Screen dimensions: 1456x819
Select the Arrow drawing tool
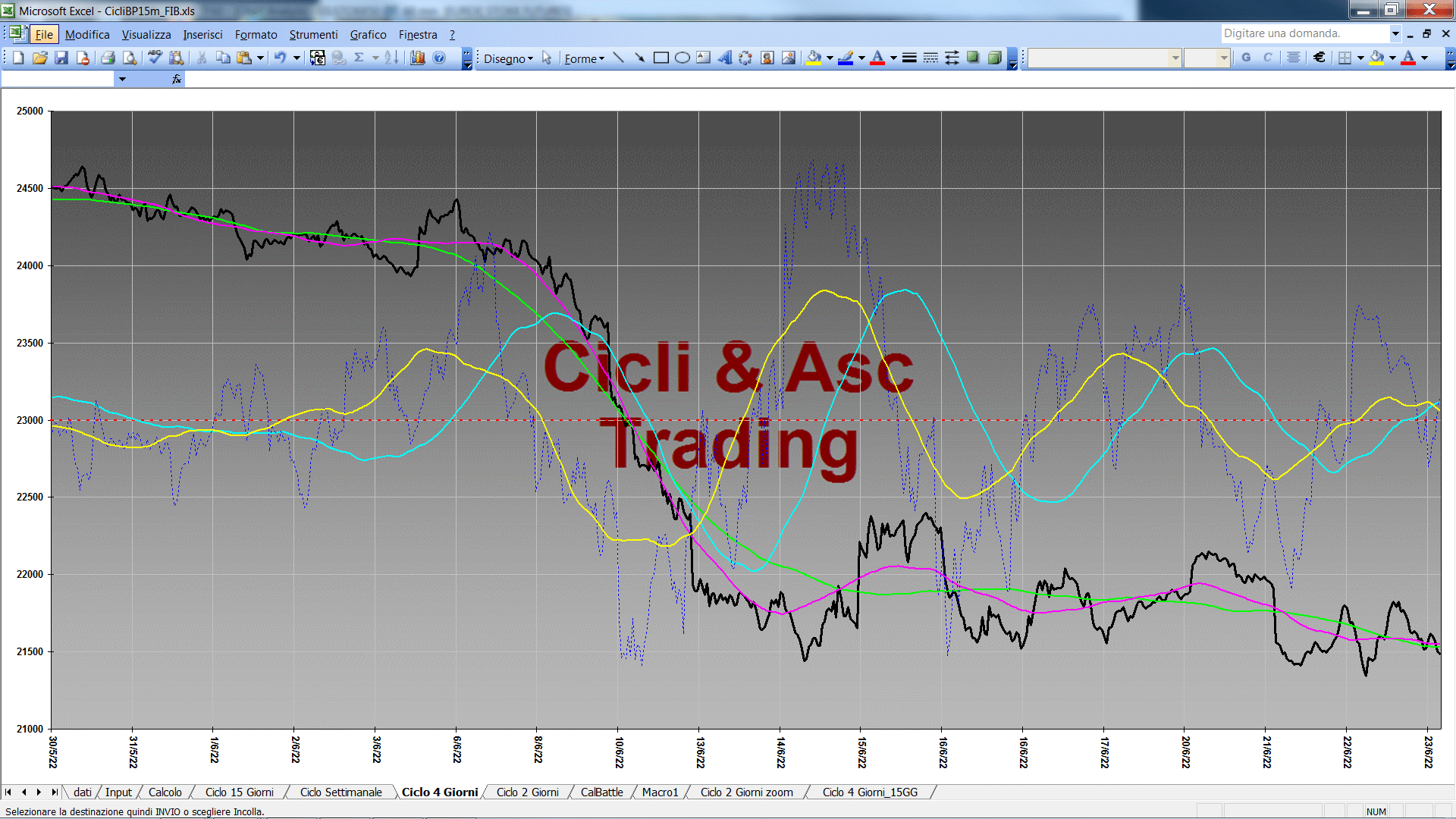click(639, 58)
